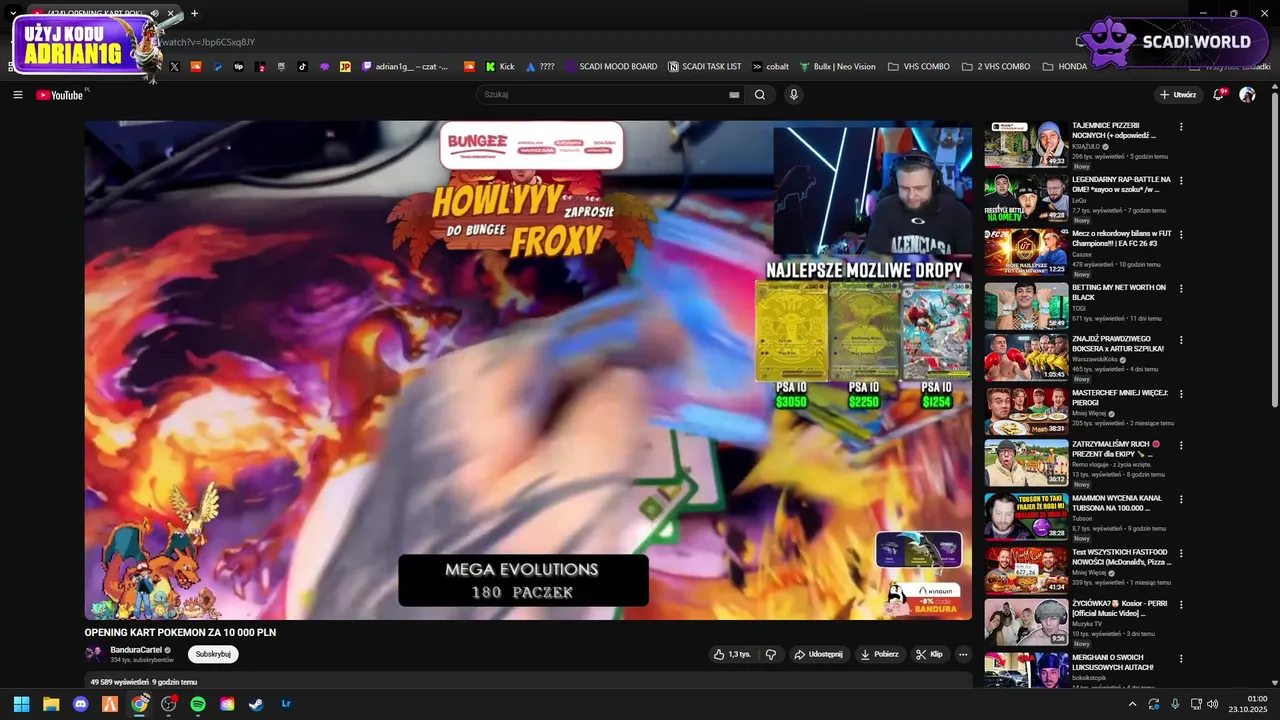
Task: Open the YouTube hamburger guide menu
Action: coord(18,95)
